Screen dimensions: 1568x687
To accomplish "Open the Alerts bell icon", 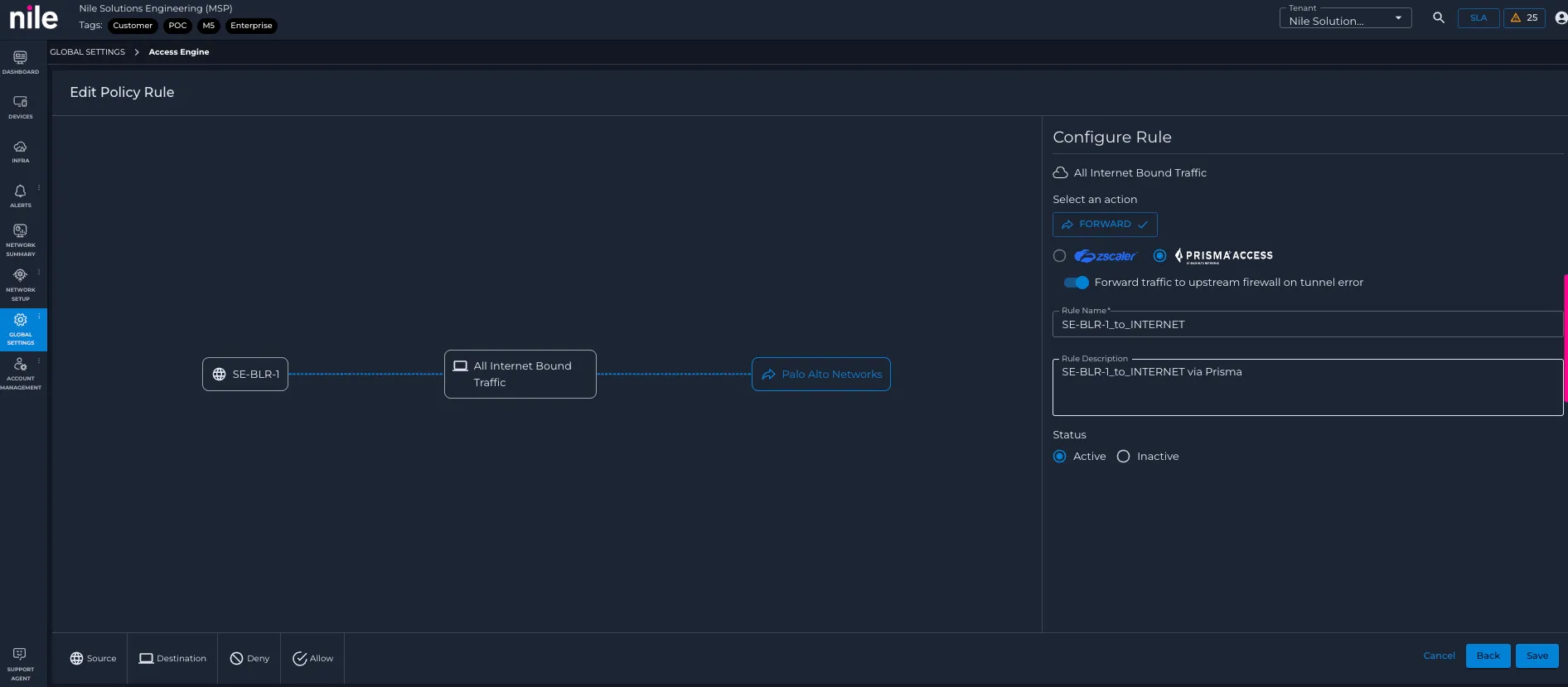I will [21, 191].
